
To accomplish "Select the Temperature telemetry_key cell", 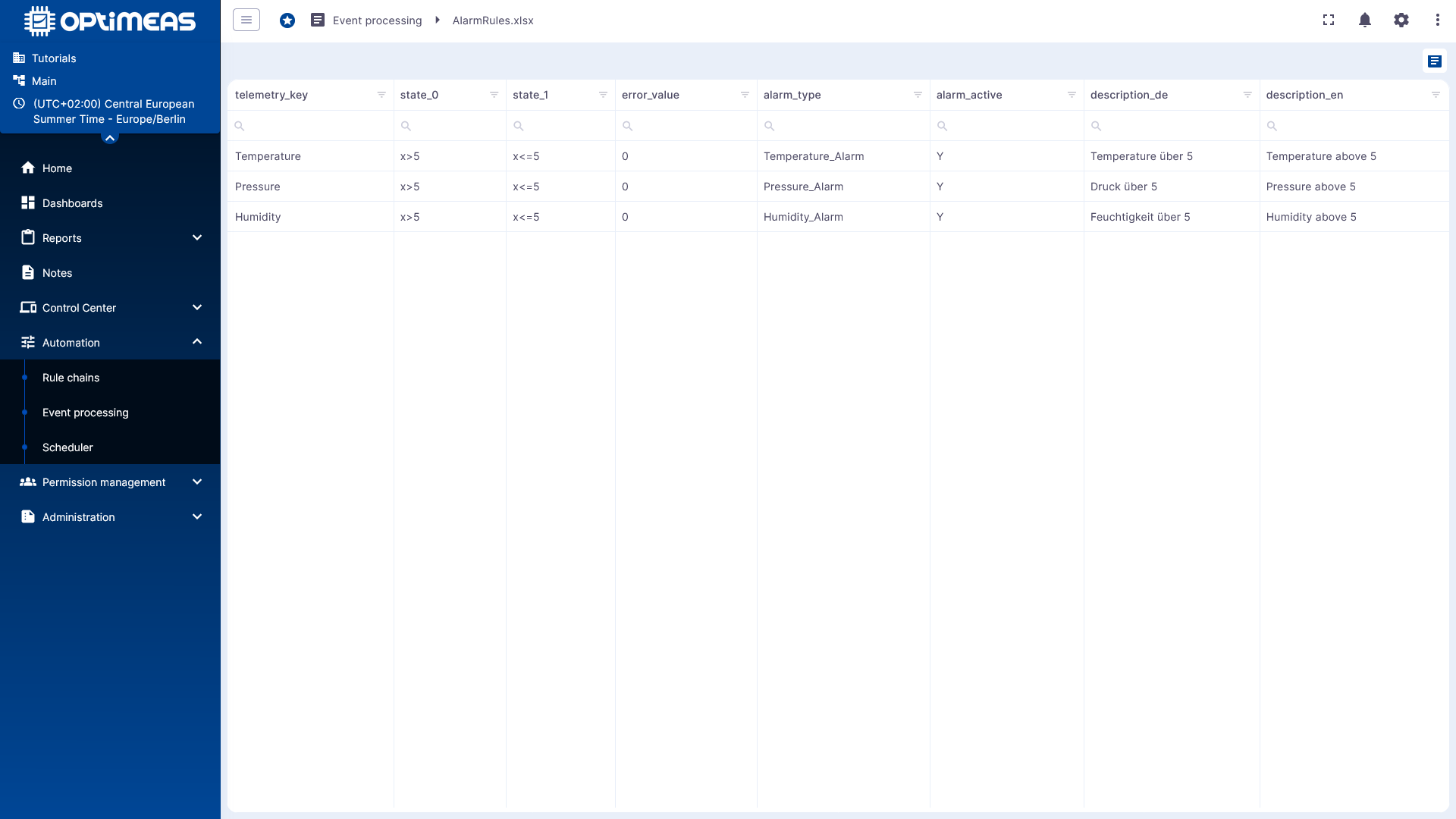I will (x=311, y=156).
